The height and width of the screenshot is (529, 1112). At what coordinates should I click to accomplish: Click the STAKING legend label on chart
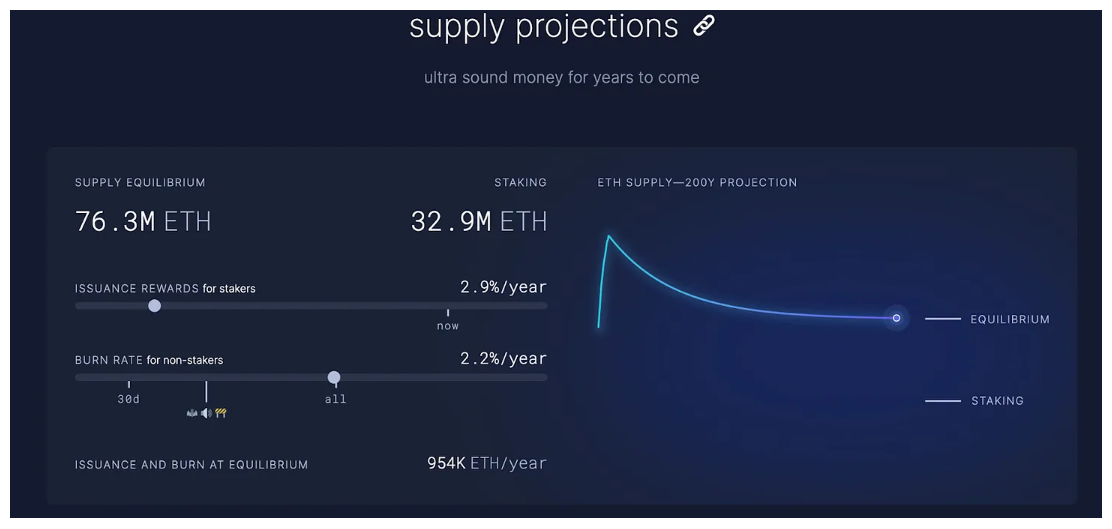click(x=997, y=401)
